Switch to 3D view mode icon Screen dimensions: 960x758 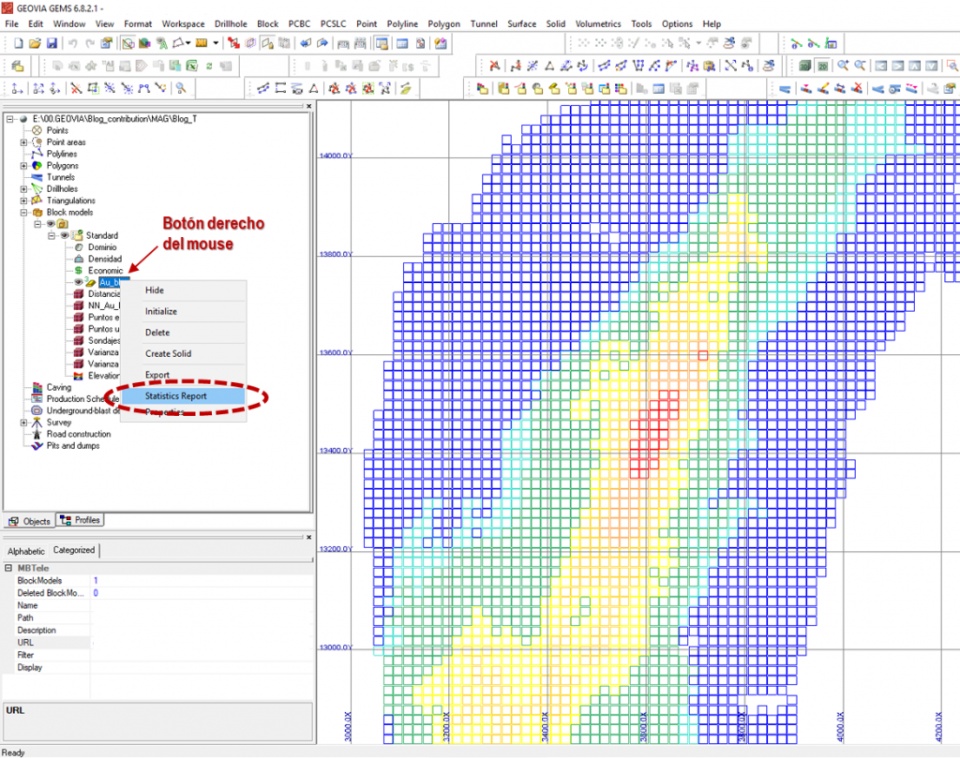click(805, 66)
